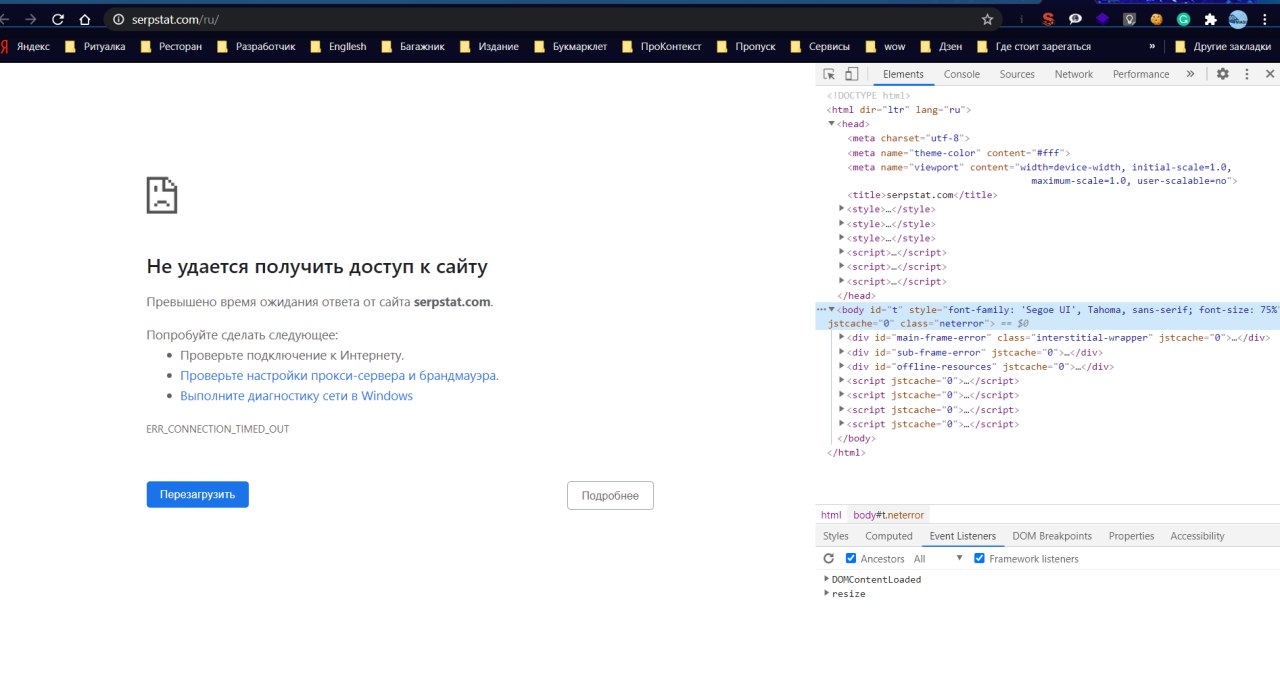Open the DOM Breakpoints tab
The width and height of the screenshot is (1280, 699).
[x=1052, y=536]
